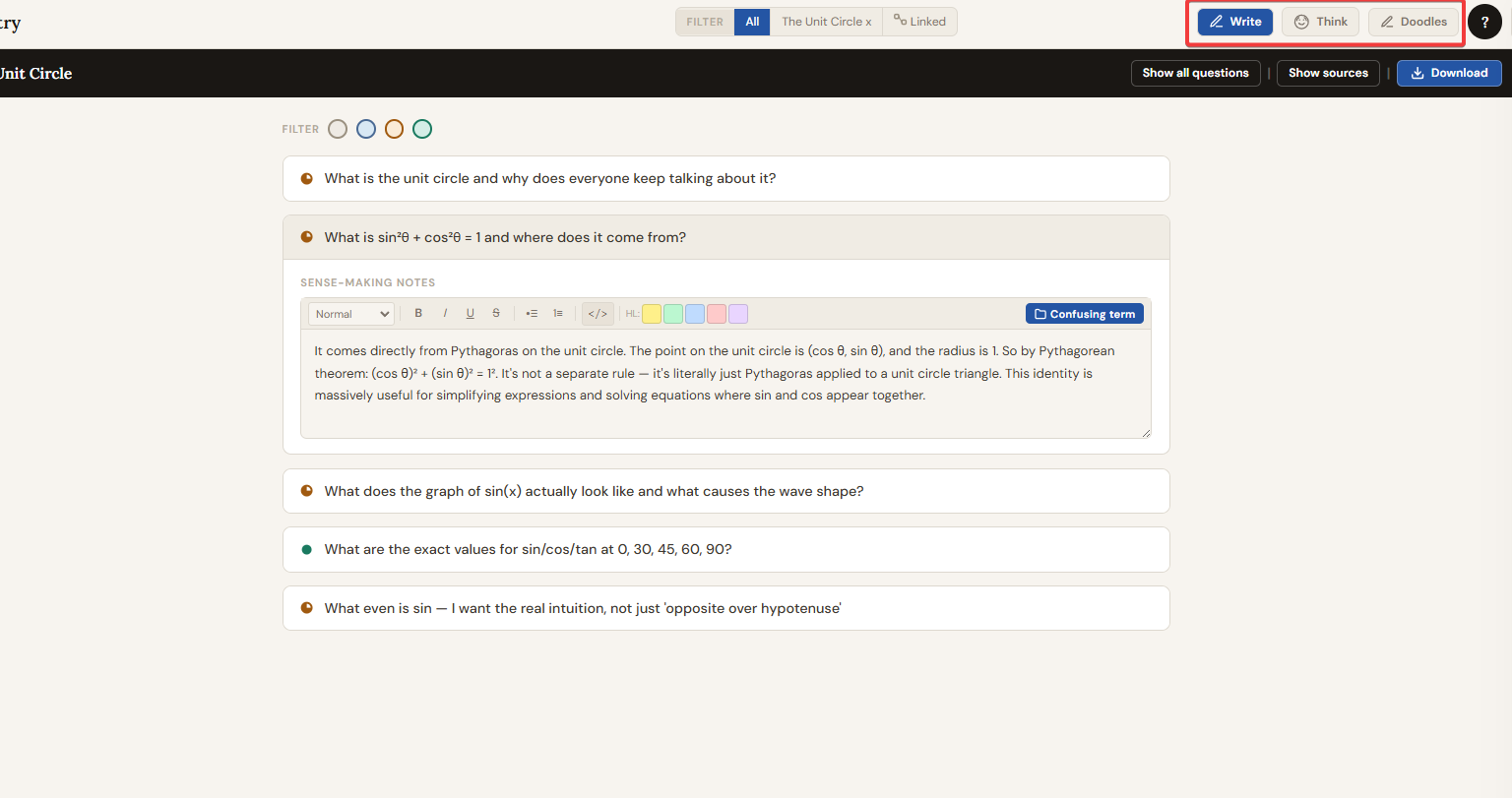Insert a numbered list
Image resolution: width=1512 pixels, height=798 pixels.
tap(558, 314)
